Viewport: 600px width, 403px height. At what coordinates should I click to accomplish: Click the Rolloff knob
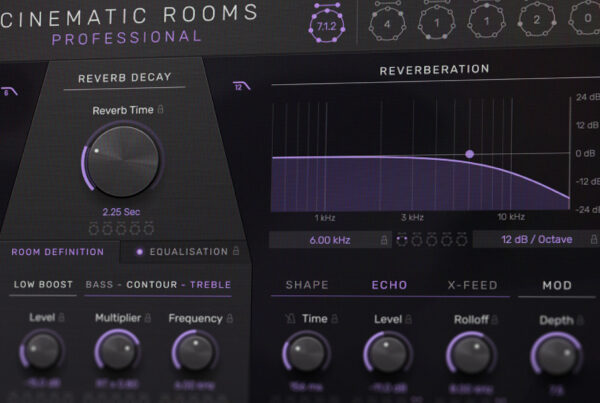471,355
